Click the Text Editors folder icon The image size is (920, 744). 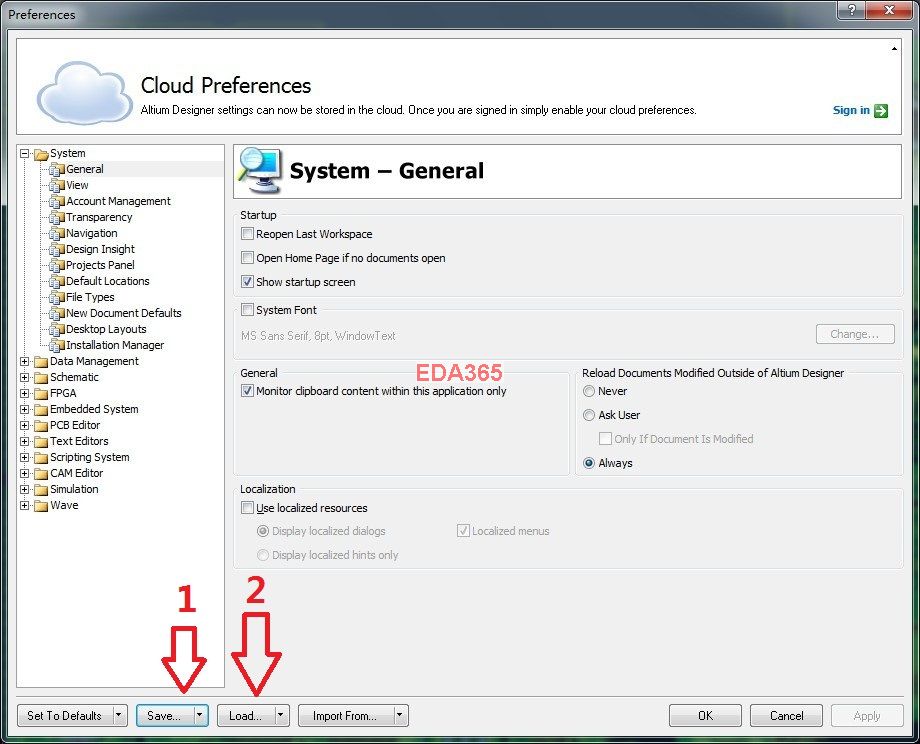click(x=41, y=442)
